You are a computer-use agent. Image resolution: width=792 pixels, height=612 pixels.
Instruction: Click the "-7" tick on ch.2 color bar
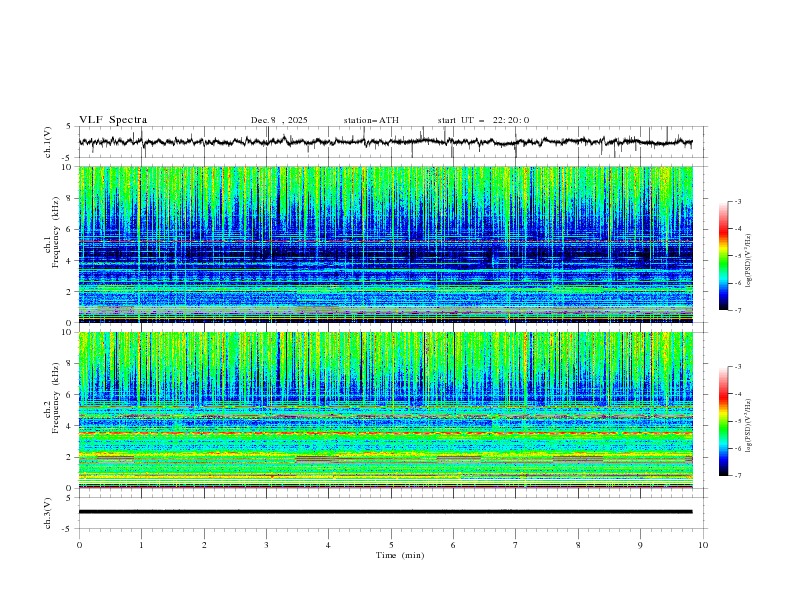(737, 475)
